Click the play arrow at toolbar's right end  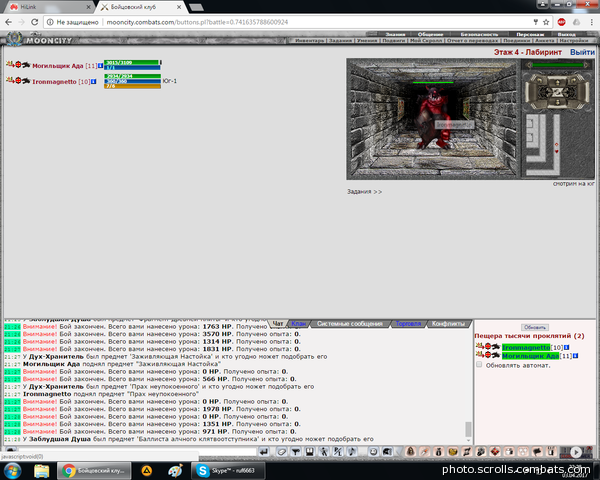[x=576, y=452]
